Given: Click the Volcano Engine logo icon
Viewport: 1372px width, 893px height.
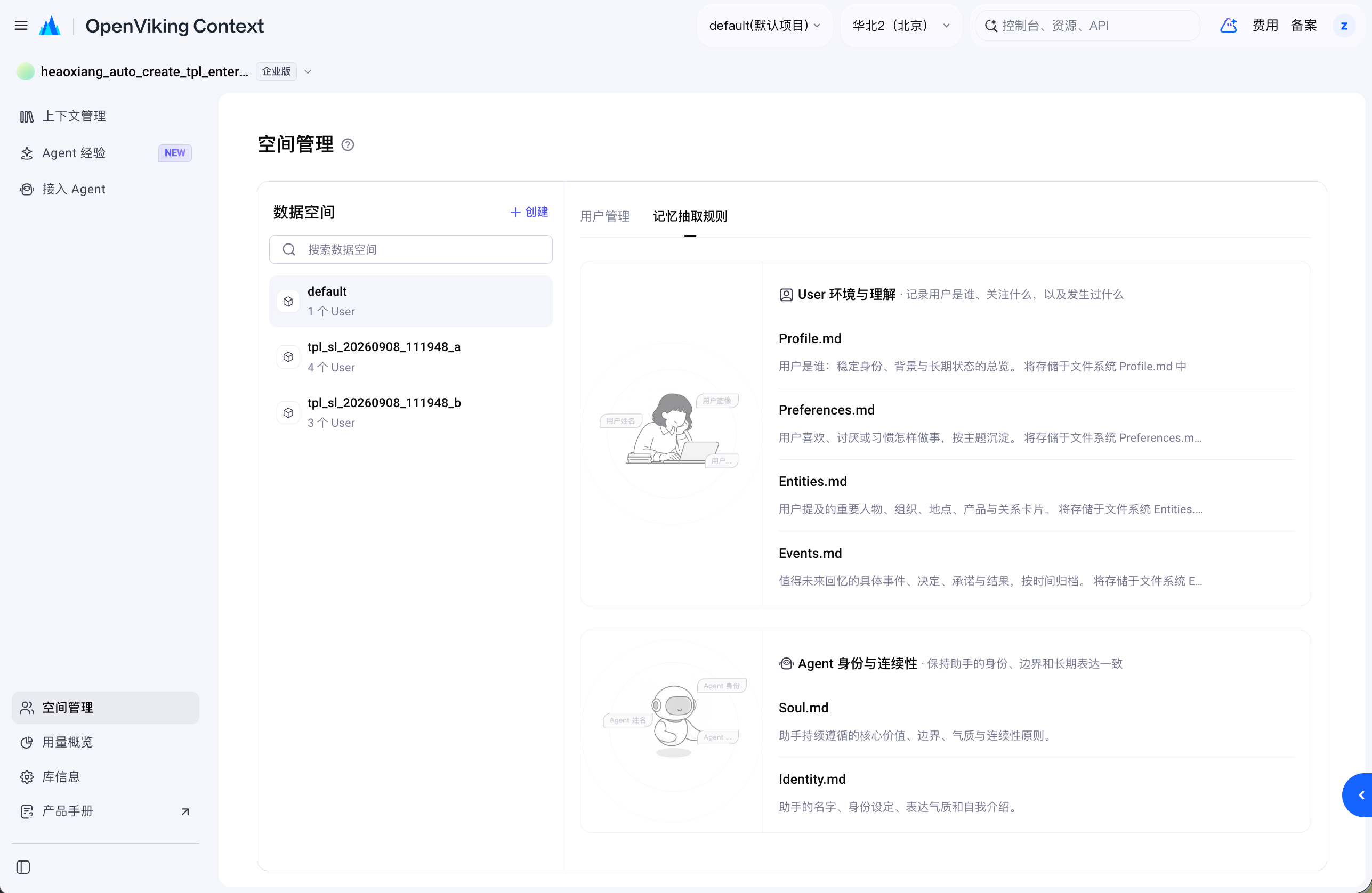Looking at the screenshot, I should click(x=50, y=26).
